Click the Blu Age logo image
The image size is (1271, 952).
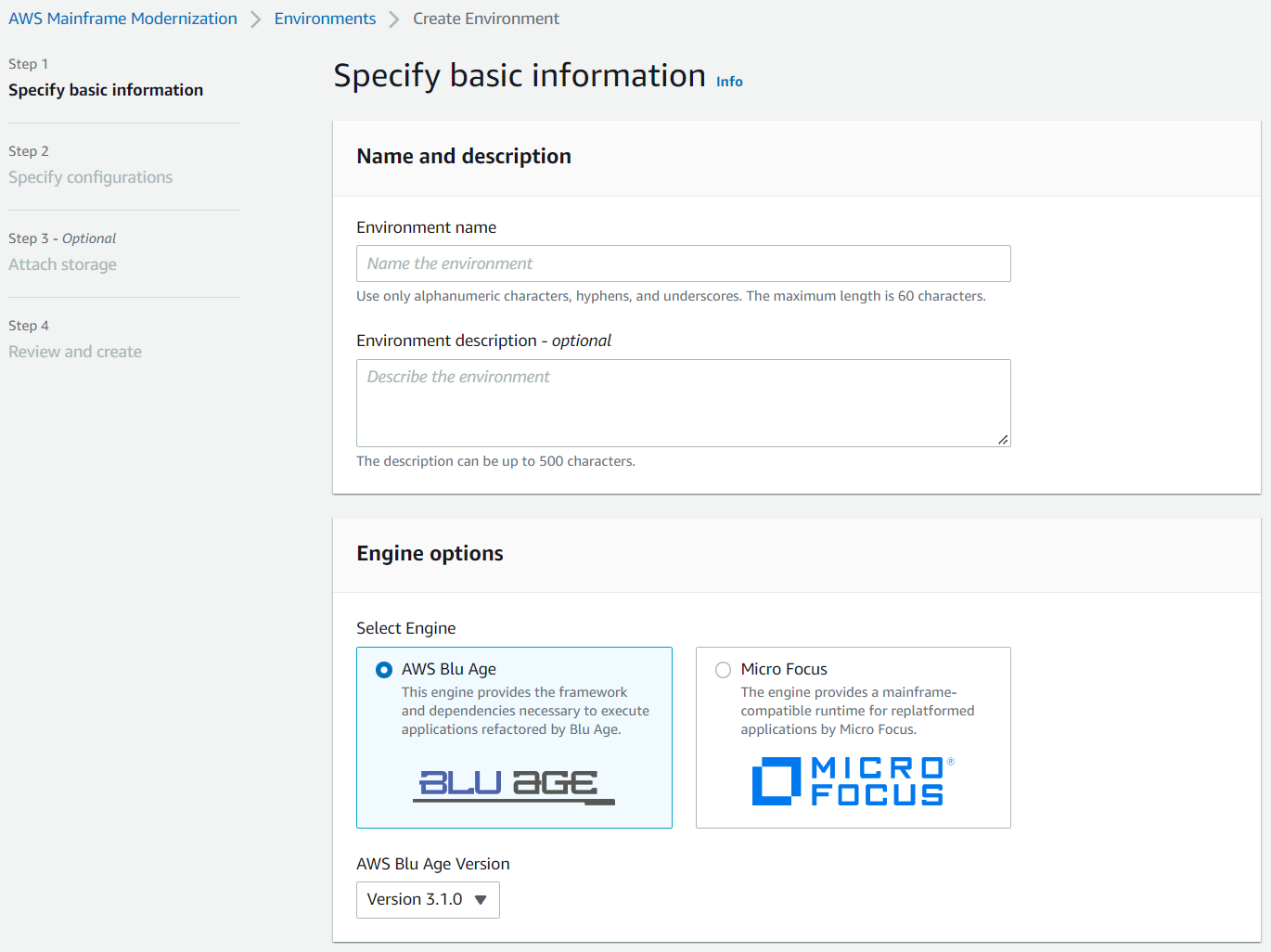click(514, 786)
